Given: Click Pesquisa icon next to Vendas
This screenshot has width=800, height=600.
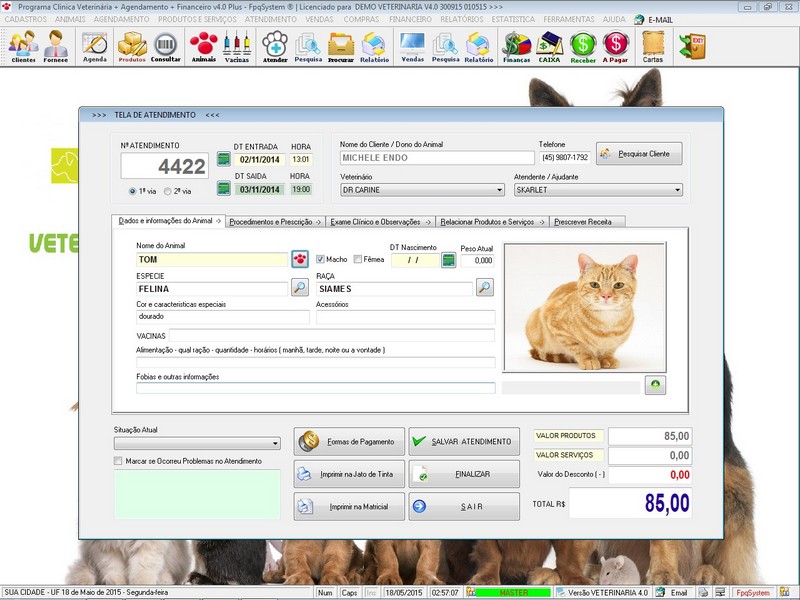Looking at the screenshot, I should coord(445,46).
